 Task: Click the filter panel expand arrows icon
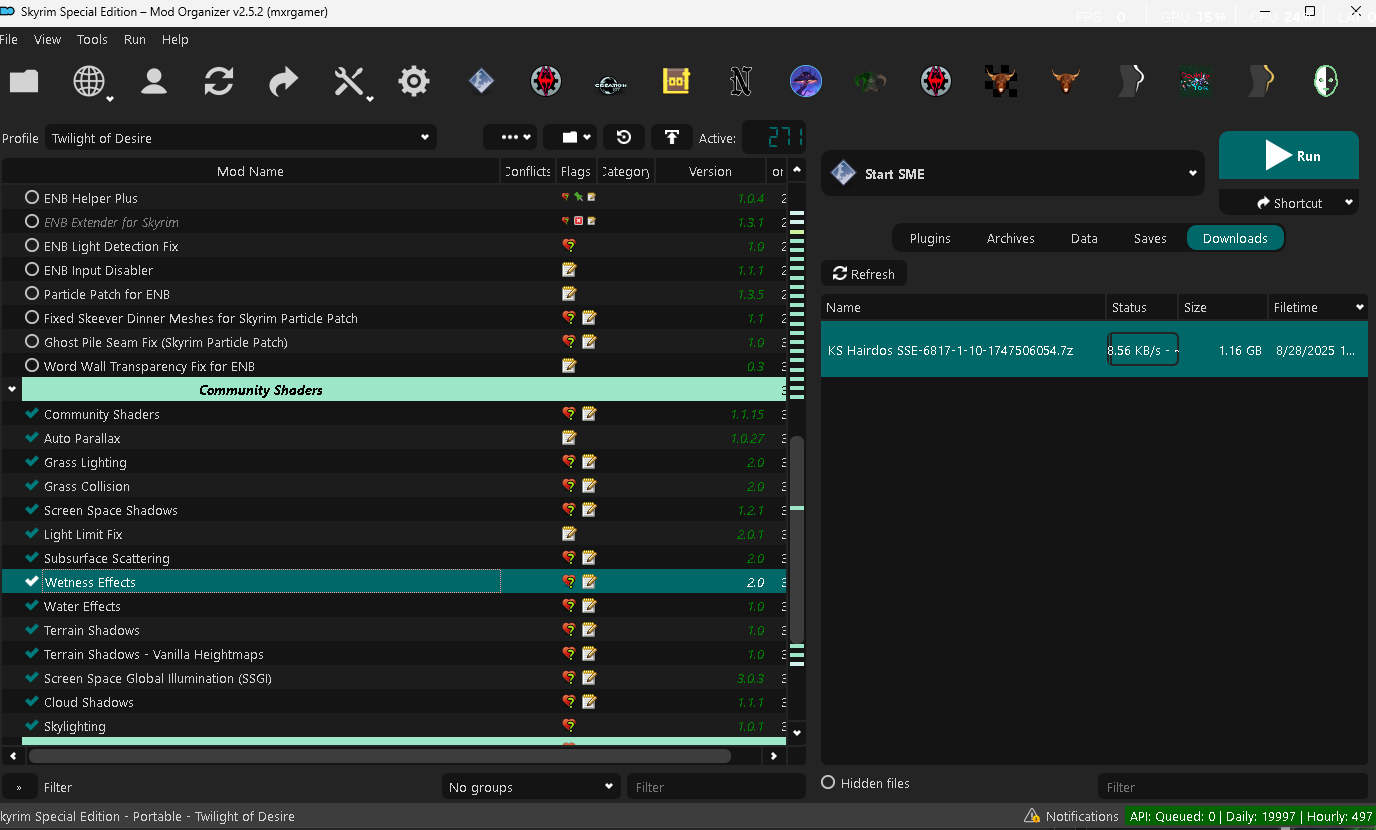[x=19, y=787]
